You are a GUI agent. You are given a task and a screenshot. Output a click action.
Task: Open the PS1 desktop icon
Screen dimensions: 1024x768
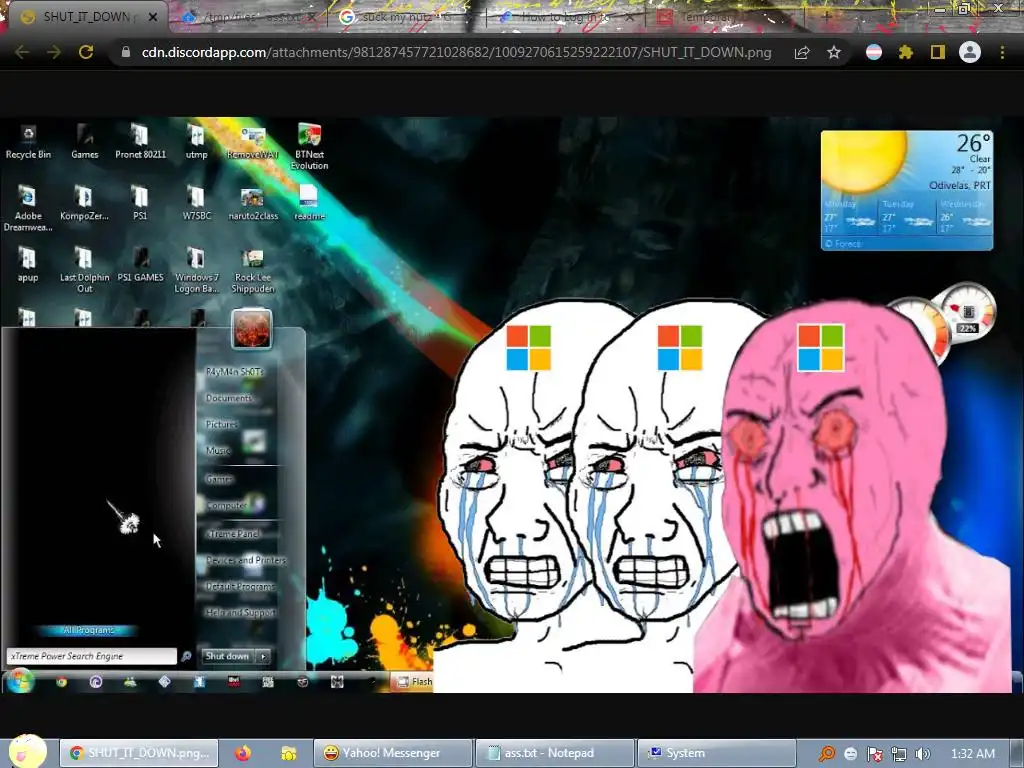140,202
